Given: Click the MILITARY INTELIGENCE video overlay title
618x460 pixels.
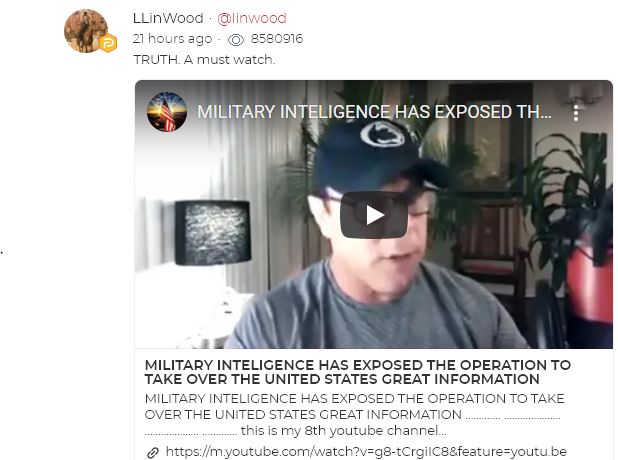Looking at the screenshot, I should tap(374, 112).
